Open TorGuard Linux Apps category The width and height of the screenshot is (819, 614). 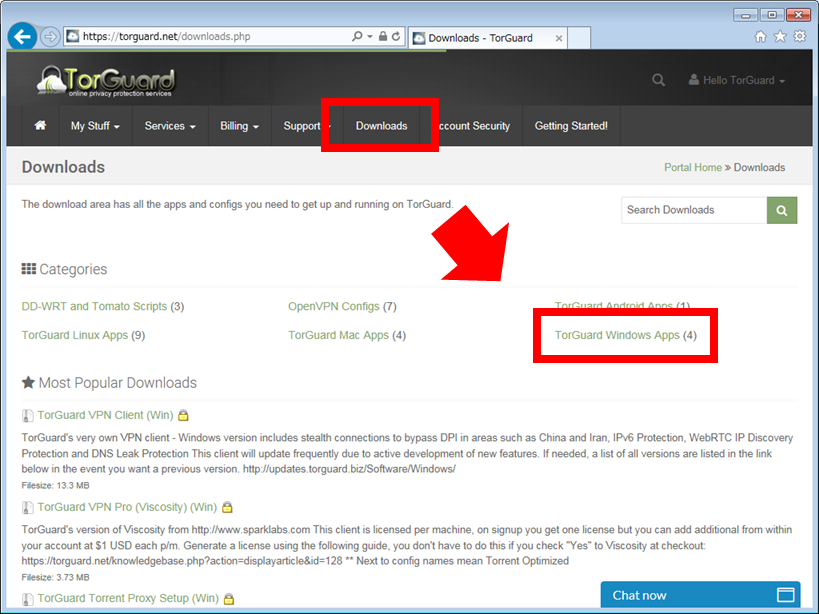tap(75, 335)
